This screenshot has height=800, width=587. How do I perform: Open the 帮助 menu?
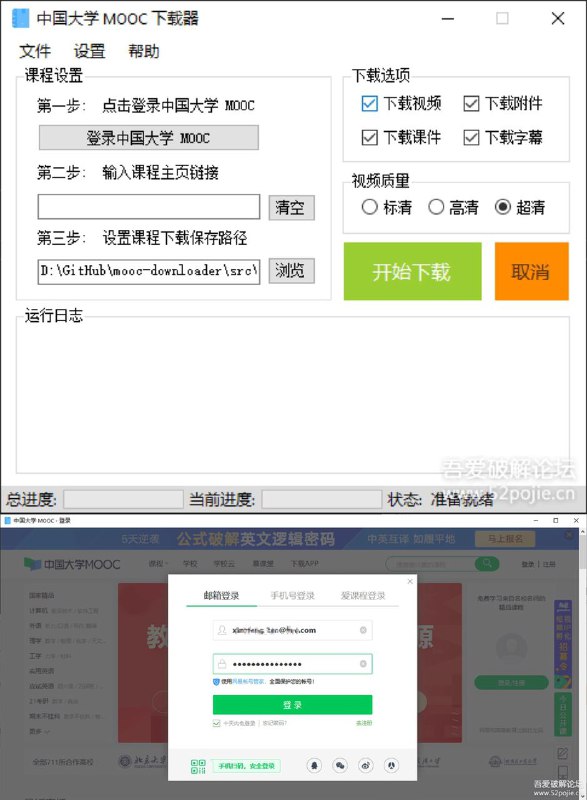(x=143, y=51)
